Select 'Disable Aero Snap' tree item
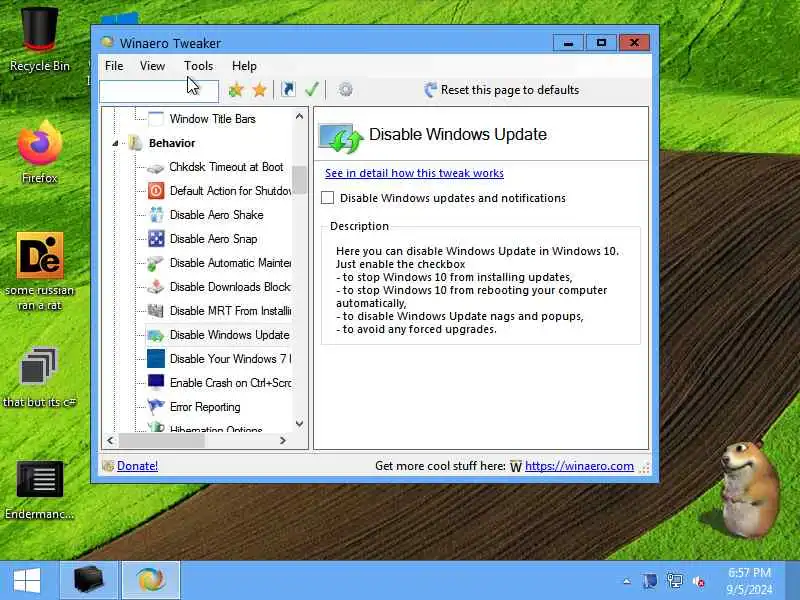This screenshot has height=600, width=800. (213, 239)
